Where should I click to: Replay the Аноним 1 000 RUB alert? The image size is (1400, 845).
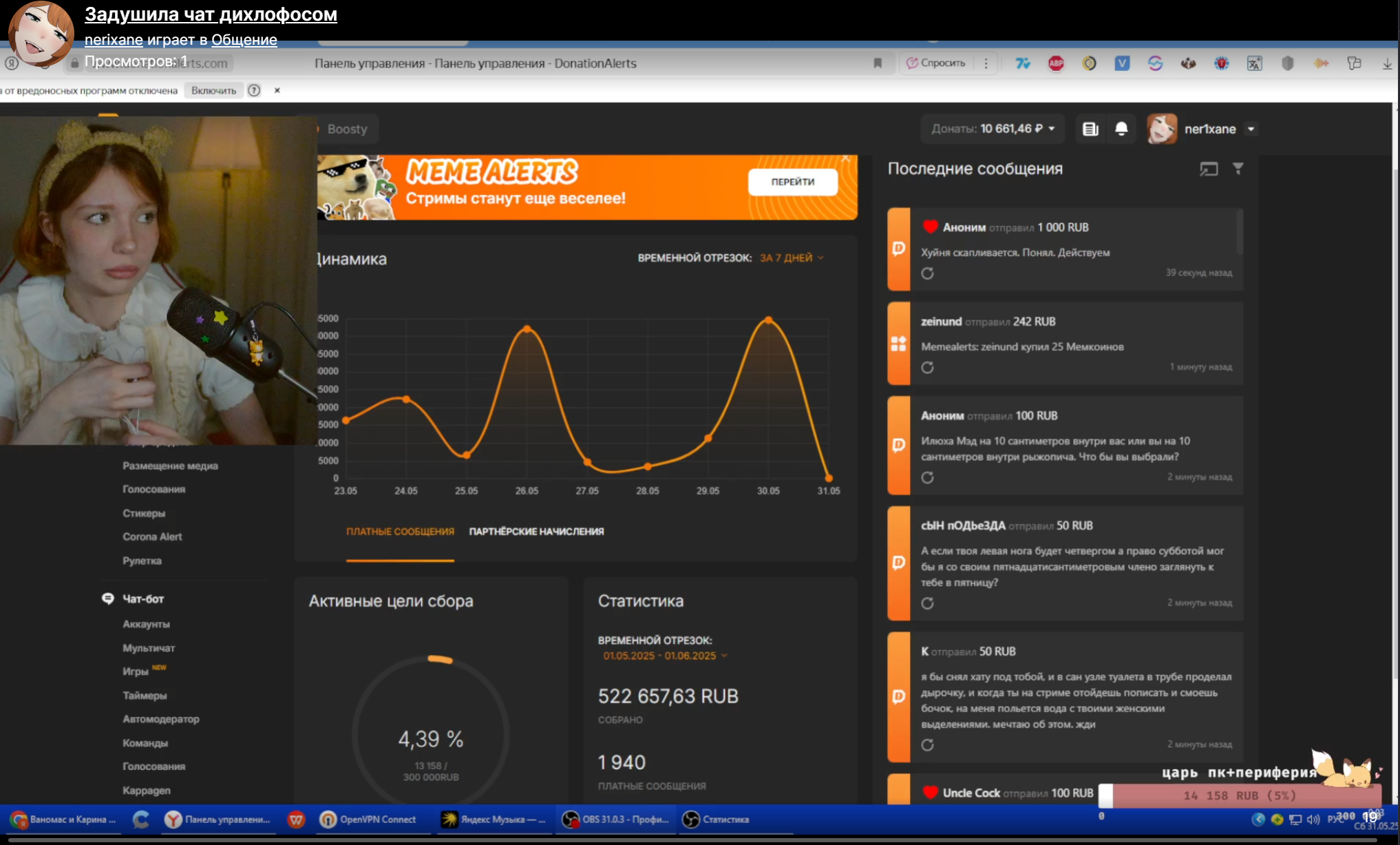[927, 273]
